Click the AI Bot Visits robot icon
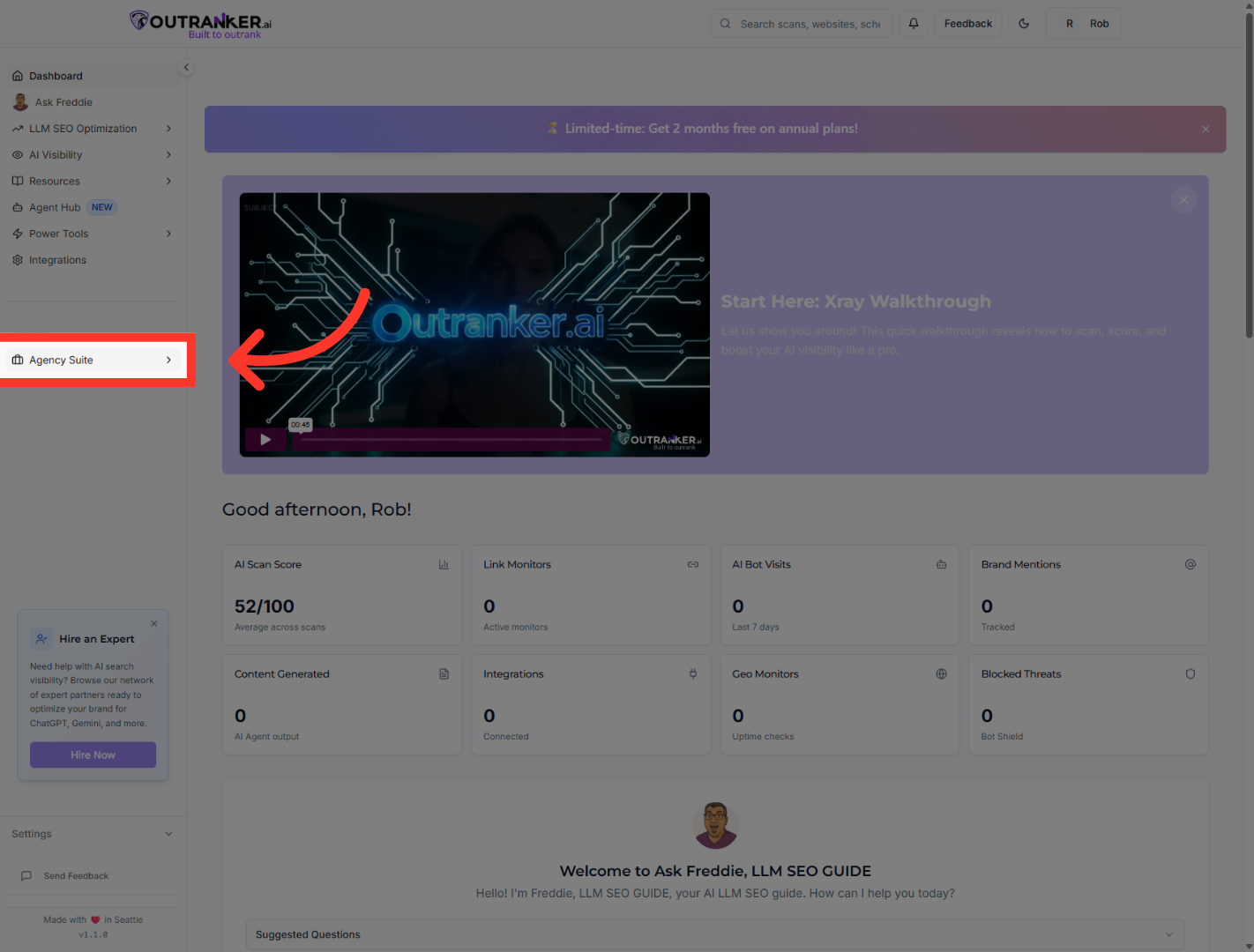The width and height of the screenshot is (1254, 952). (942, 564)
